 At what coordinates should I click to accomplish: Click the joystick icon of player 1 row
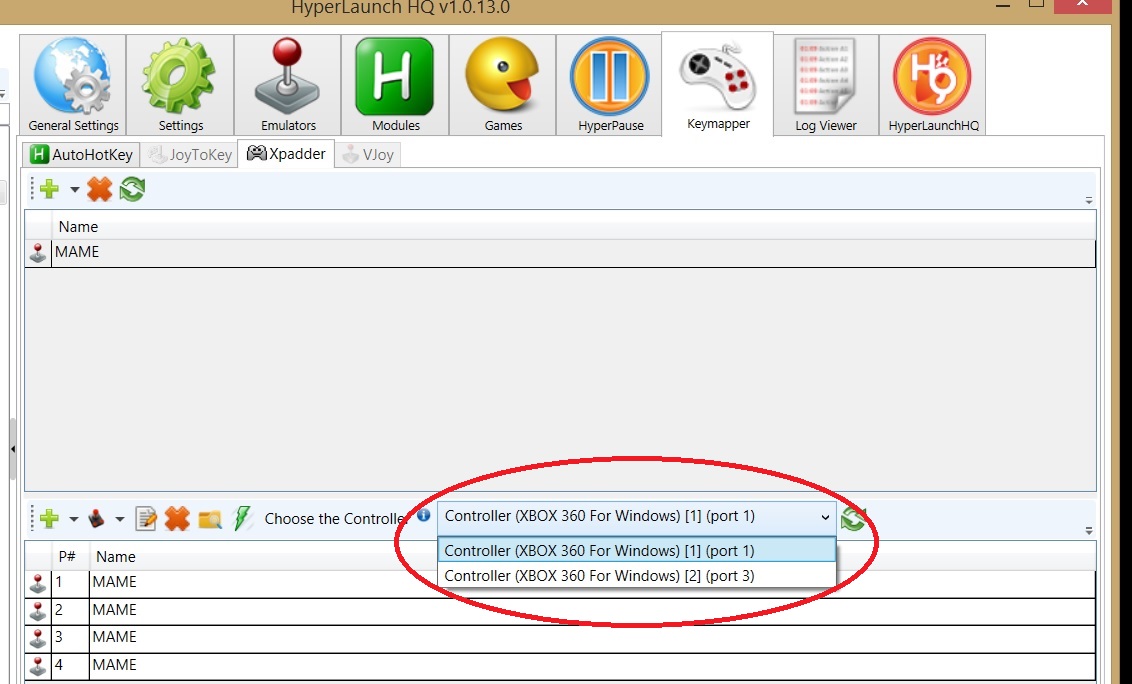point(38,584)
